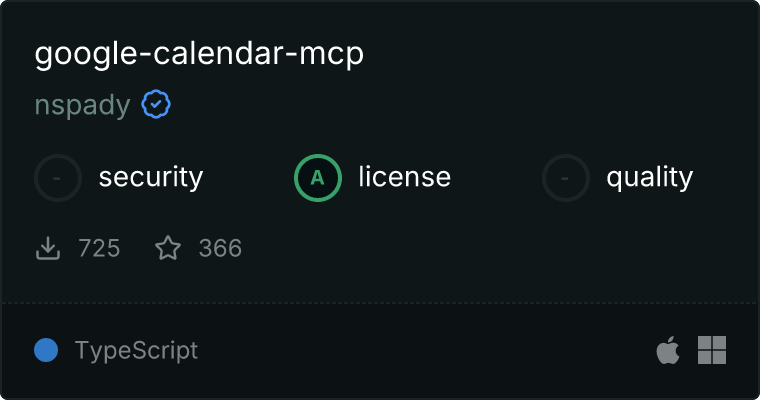Click the blue TypeScript language dot
This screenshot has width=760, height=400.
[46, 350]
